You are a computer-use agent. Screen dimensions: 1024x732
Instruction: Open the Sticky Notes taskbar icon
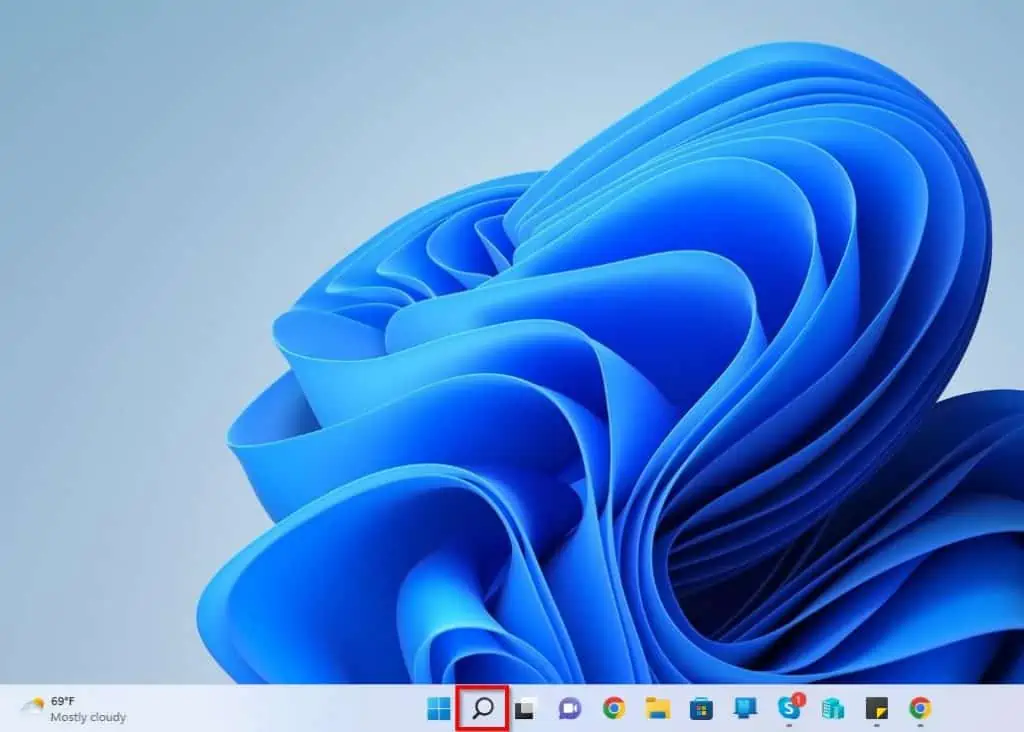tap(876, 709)
